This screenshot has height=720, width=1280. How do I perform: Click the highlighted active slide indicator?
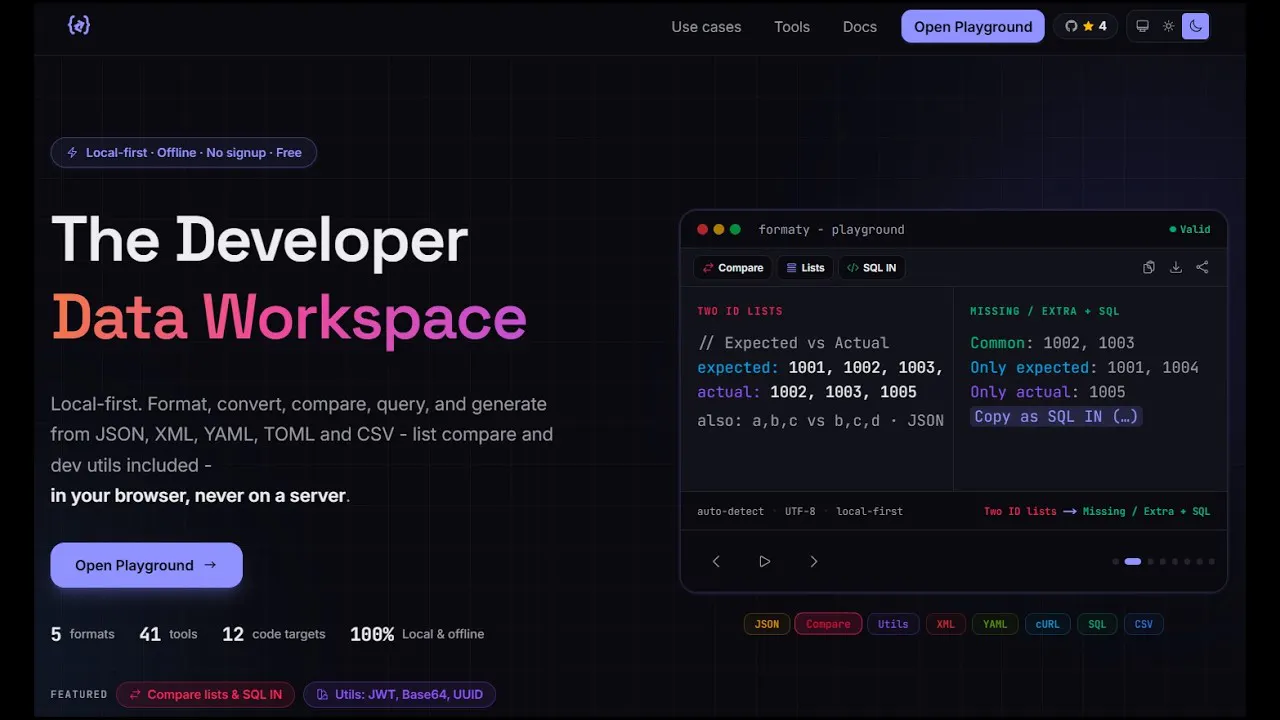tap(1133, 562)
